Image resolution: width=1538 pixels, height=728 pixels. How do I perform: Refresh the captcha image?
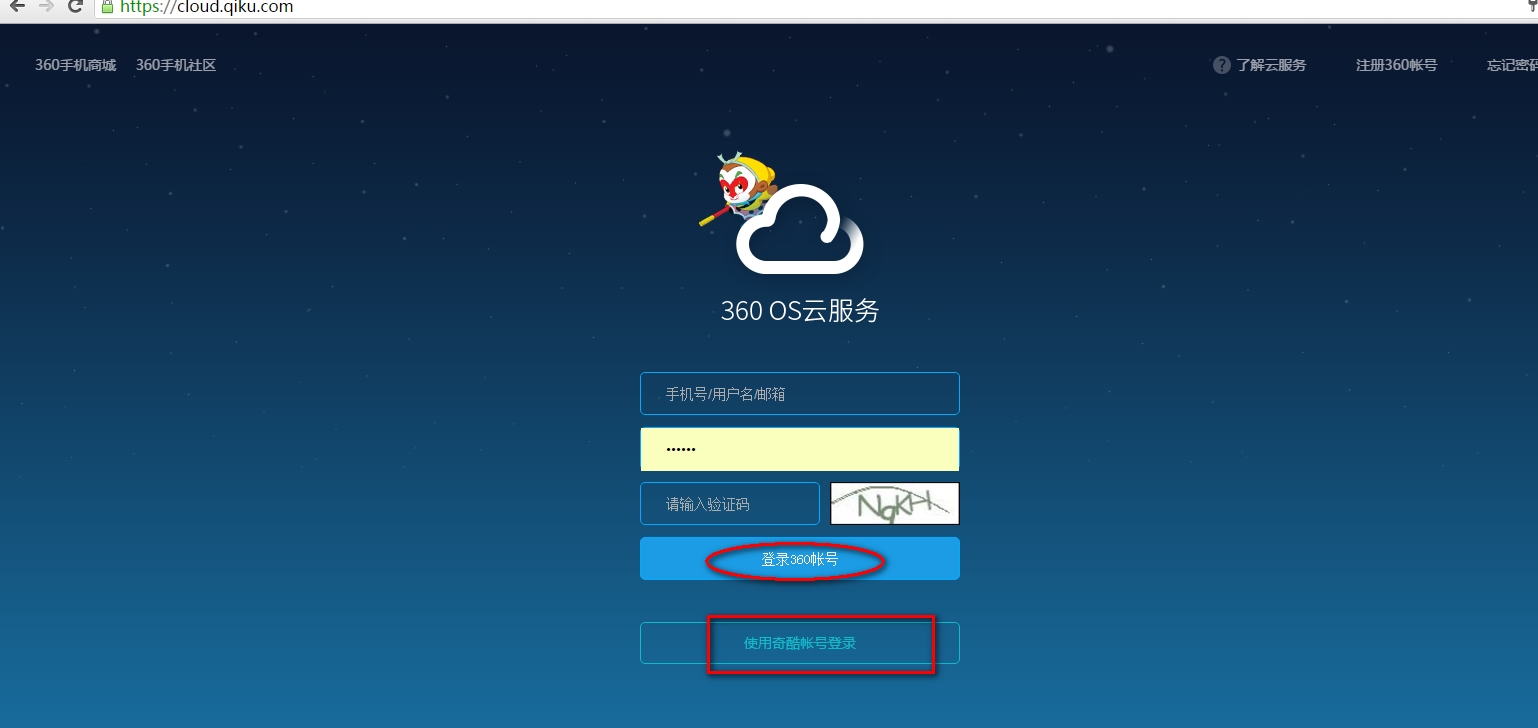click(x=895, y=504)
